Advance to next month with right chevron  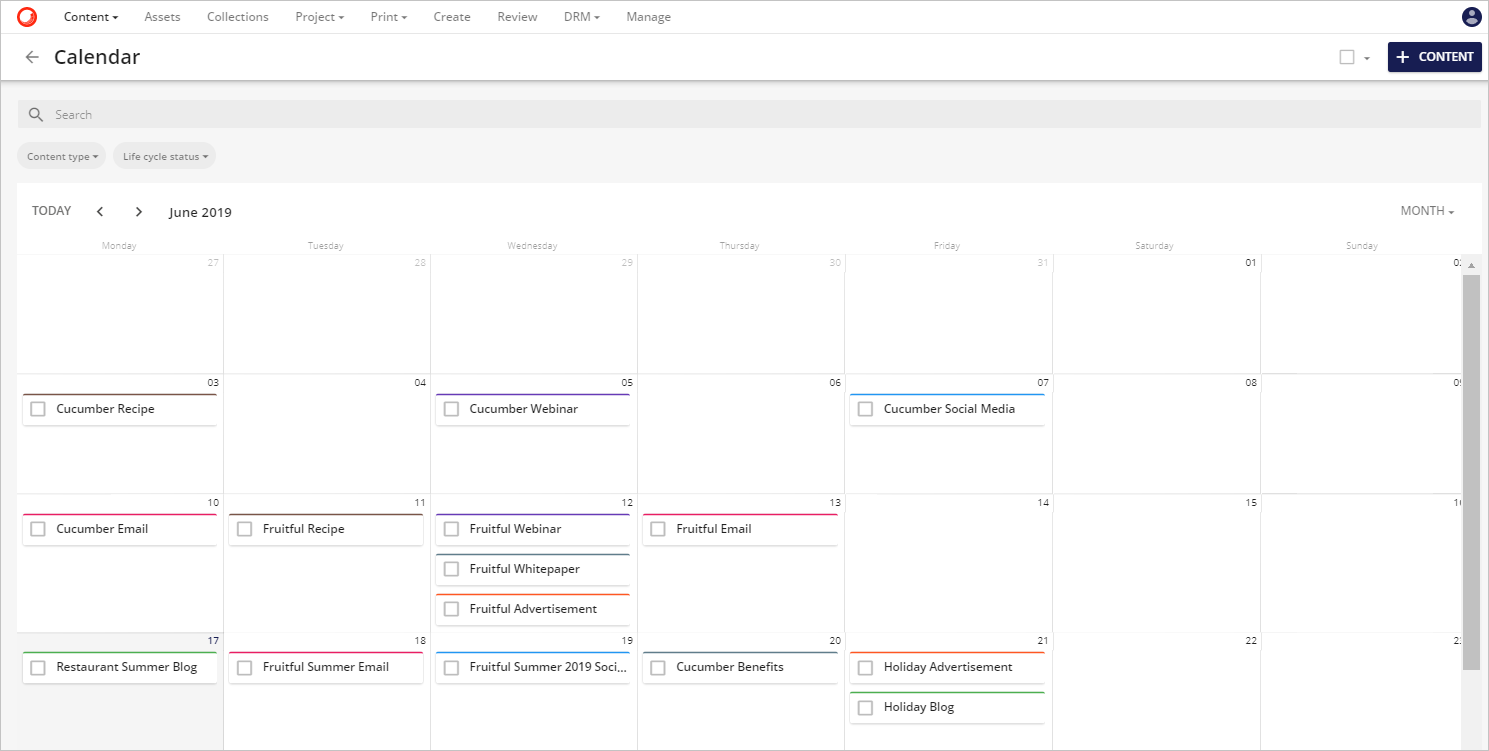click(139, 212)
